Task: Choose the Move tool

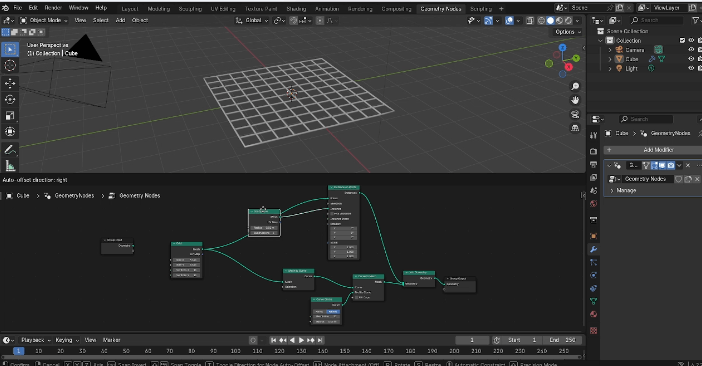Action: point(10,83)
